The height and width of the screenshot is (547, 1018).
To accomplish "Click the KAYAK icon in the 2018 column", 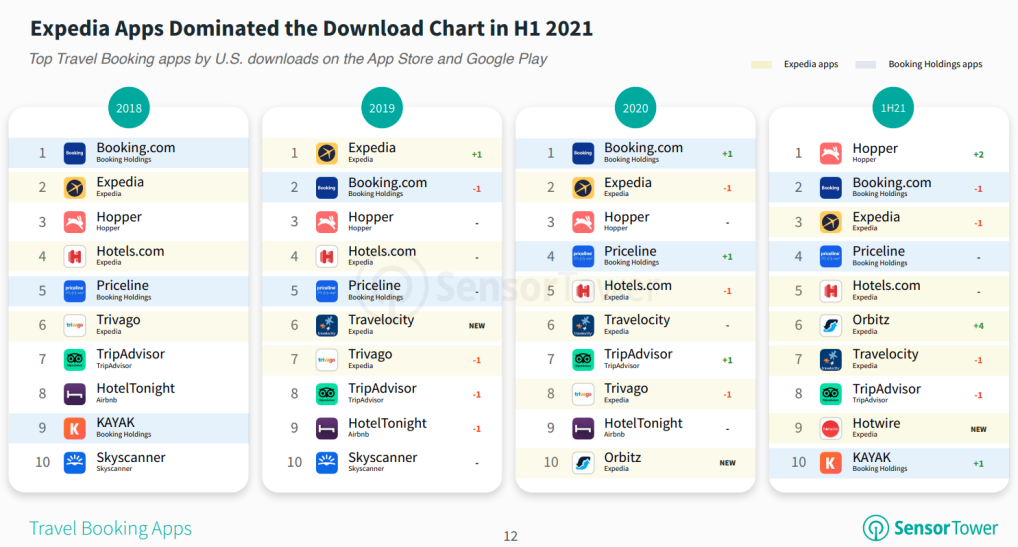I will (75, 428).
